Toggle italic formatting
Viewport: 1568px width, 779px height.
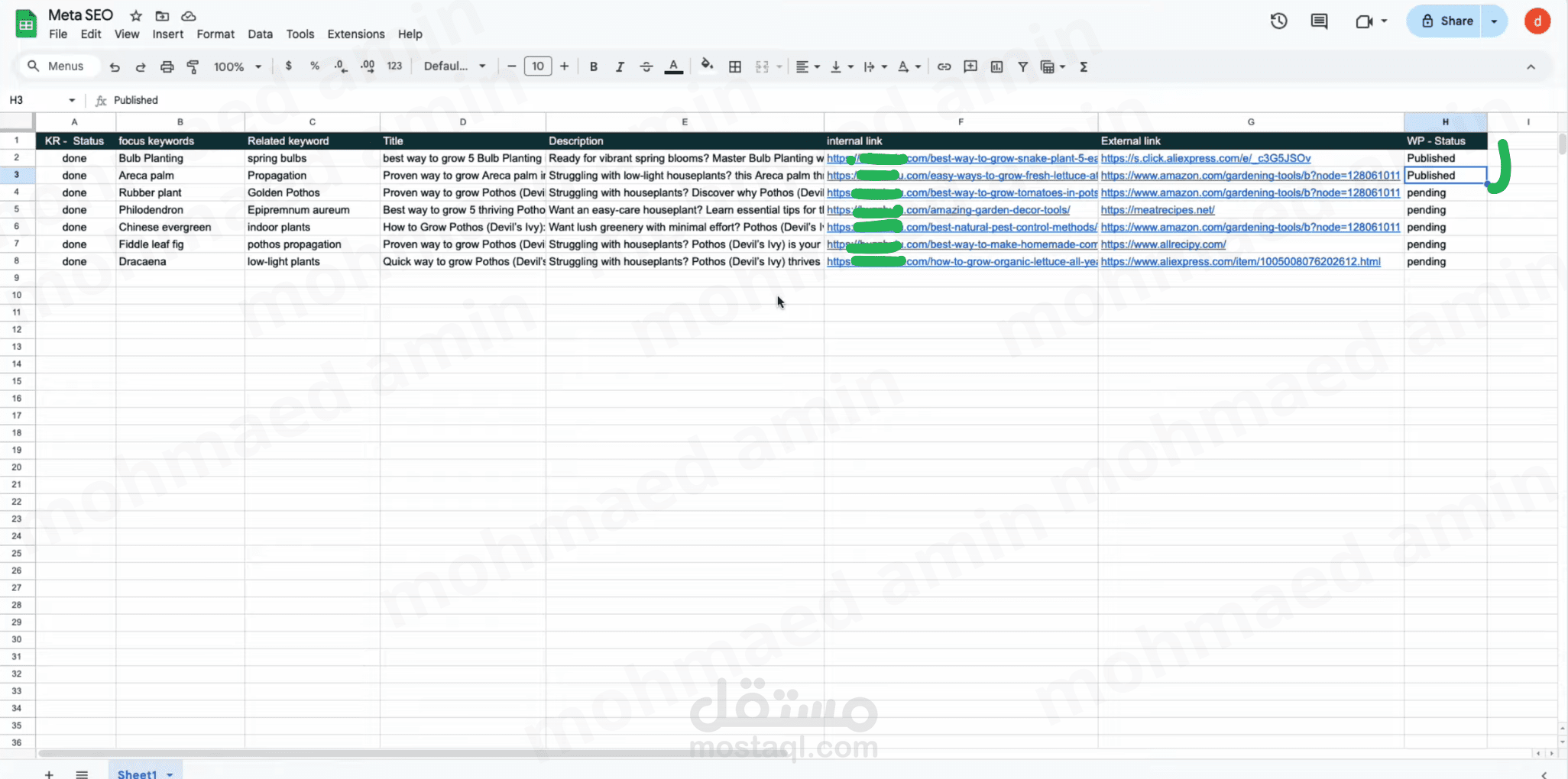pyautogui.click(x=620, y=67)
